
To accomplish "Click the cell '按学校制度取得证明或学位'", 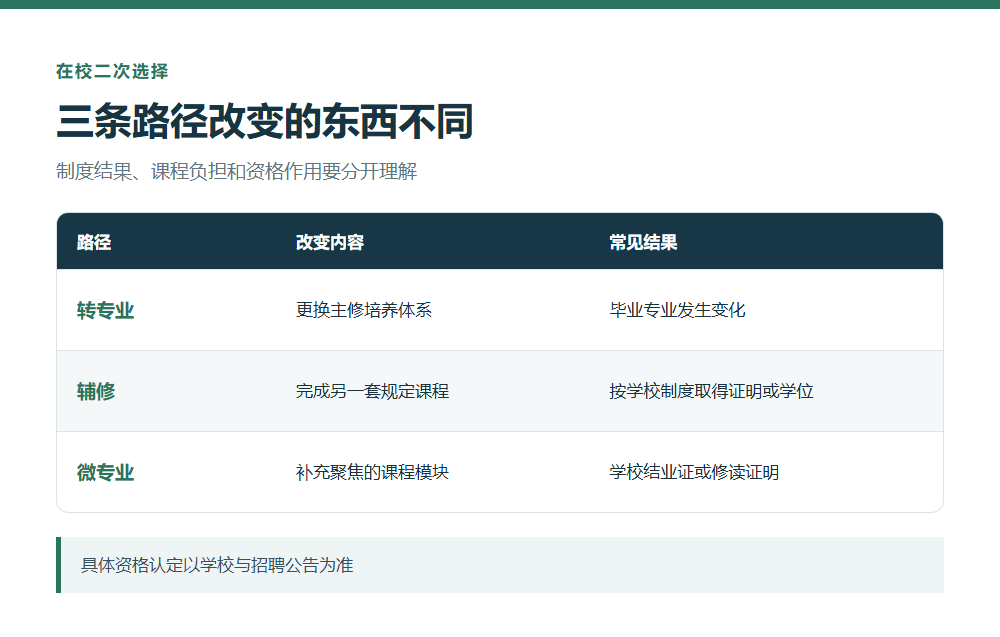I will pos(711,391).
